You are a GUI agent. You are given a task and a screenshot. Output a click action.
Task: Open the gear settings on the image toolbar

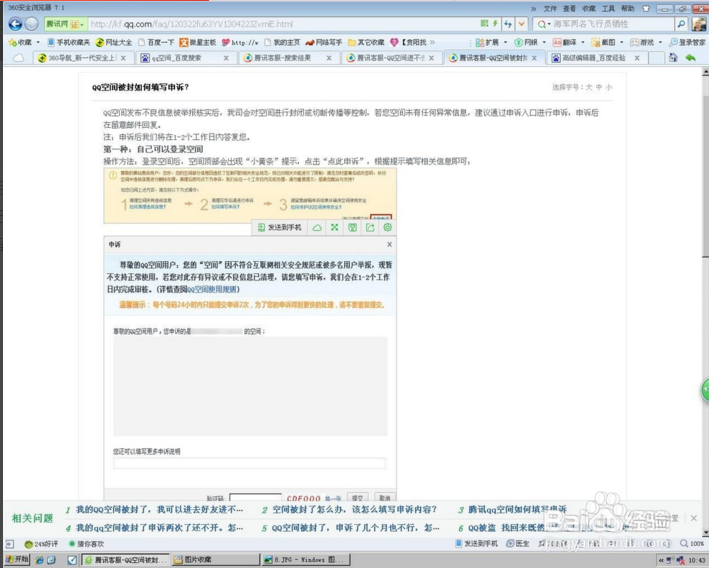click(x=388, y=227)
